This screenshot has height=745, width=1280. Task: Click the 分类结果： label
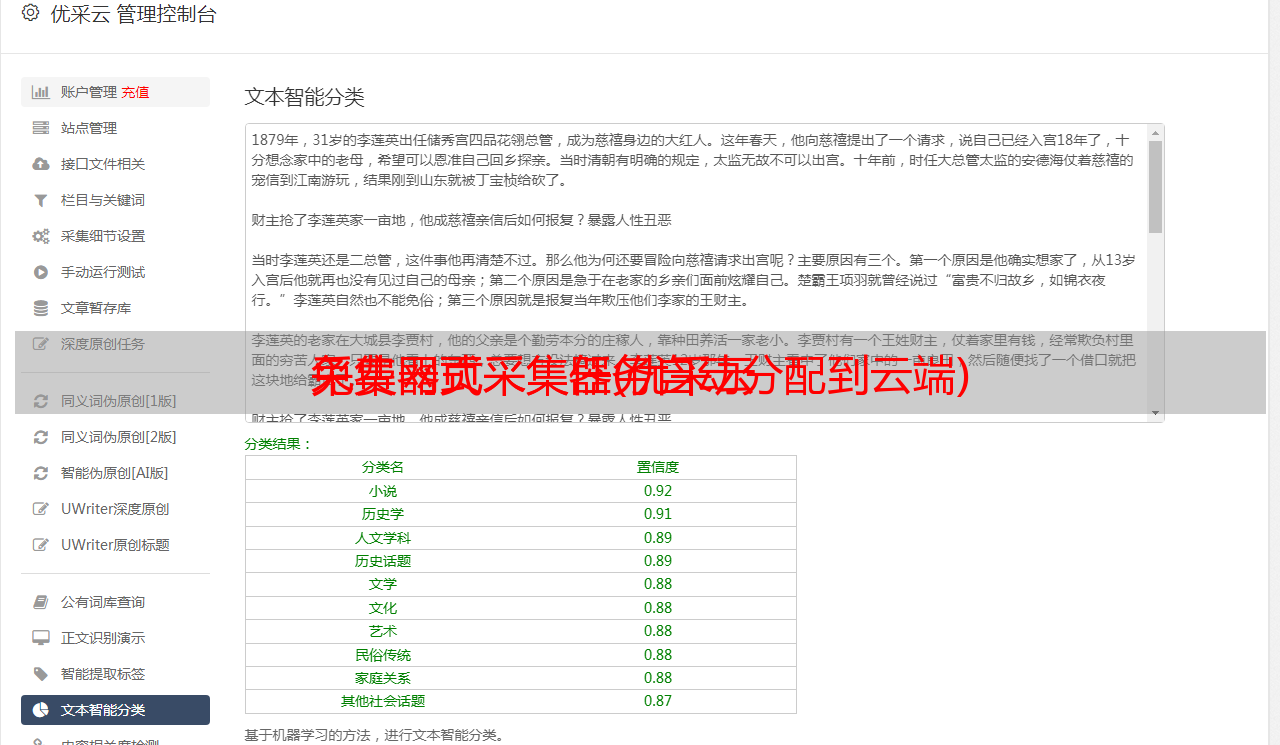coord(279,444)
